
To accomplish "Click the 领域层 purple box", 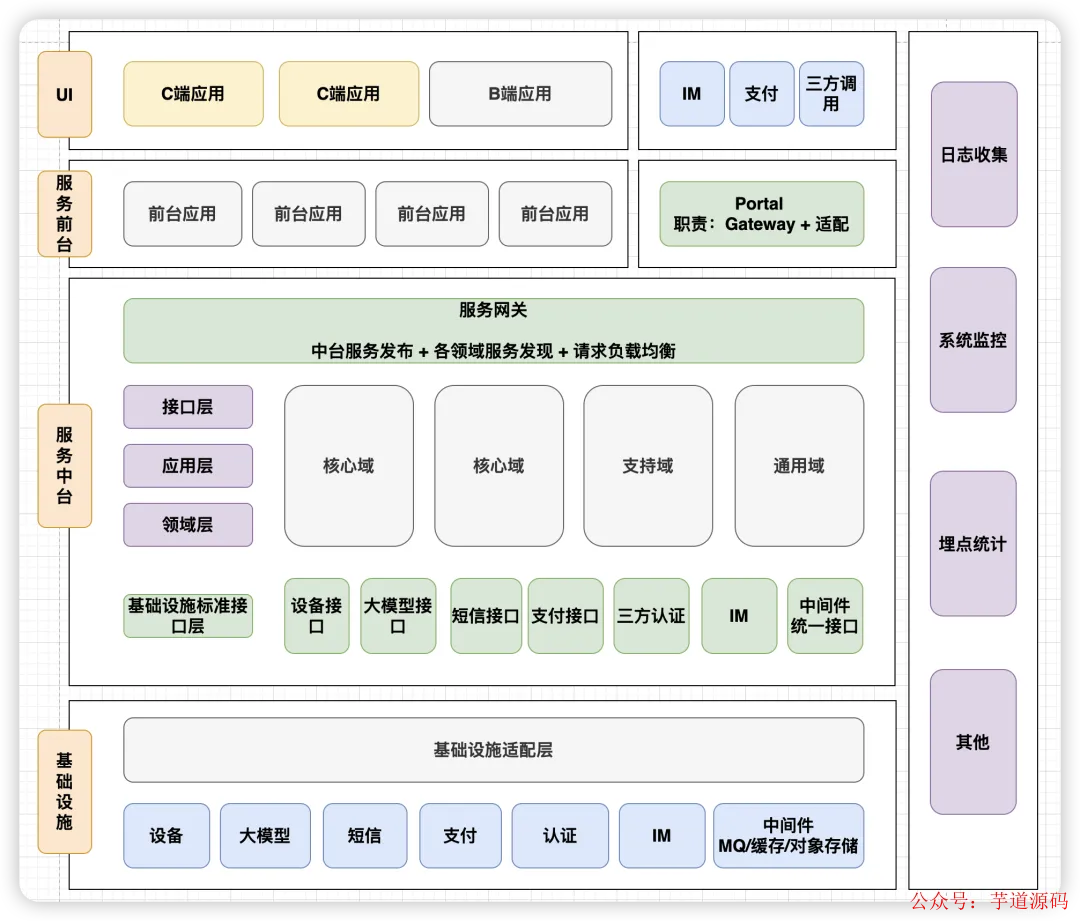I will coord(188,525).
